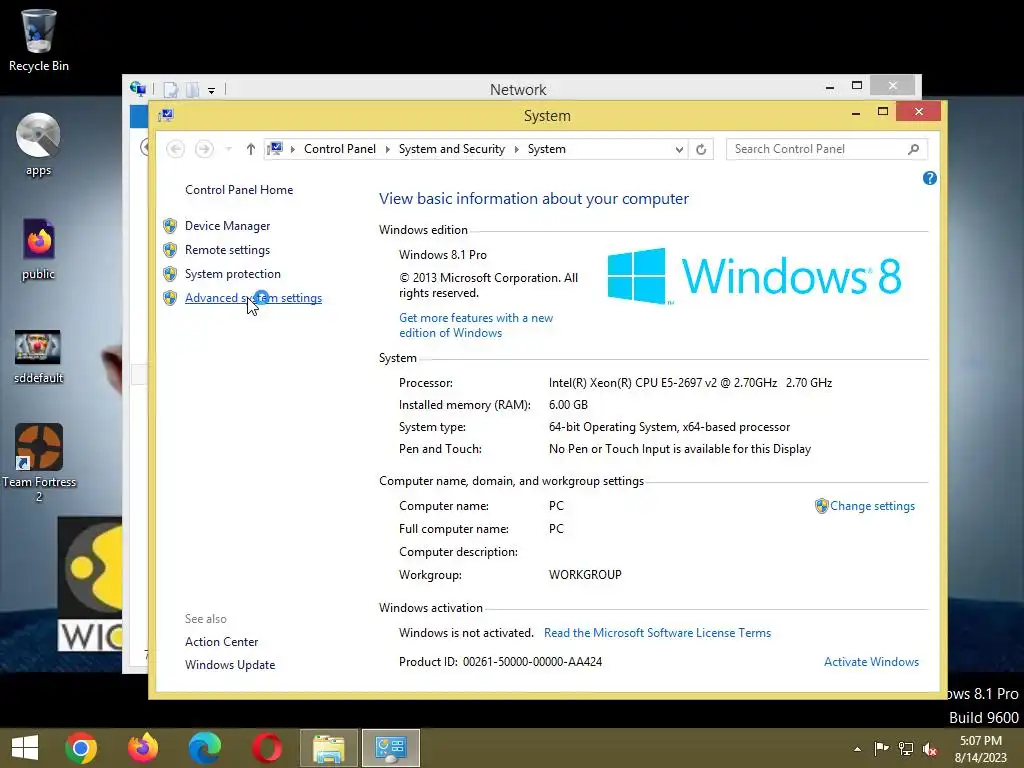Switch to File Explorer on the taskbar
1024x768 pixels.
pyautogui.click(x=328, y=748)
